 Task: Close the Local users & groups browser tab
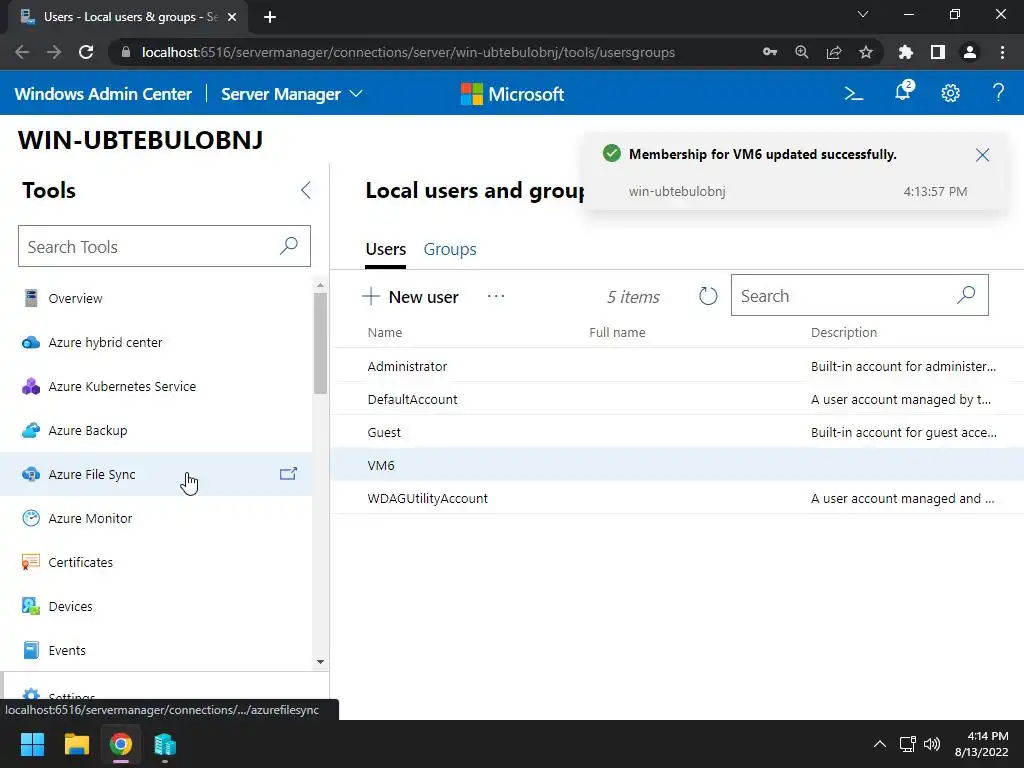coord(232,17)
